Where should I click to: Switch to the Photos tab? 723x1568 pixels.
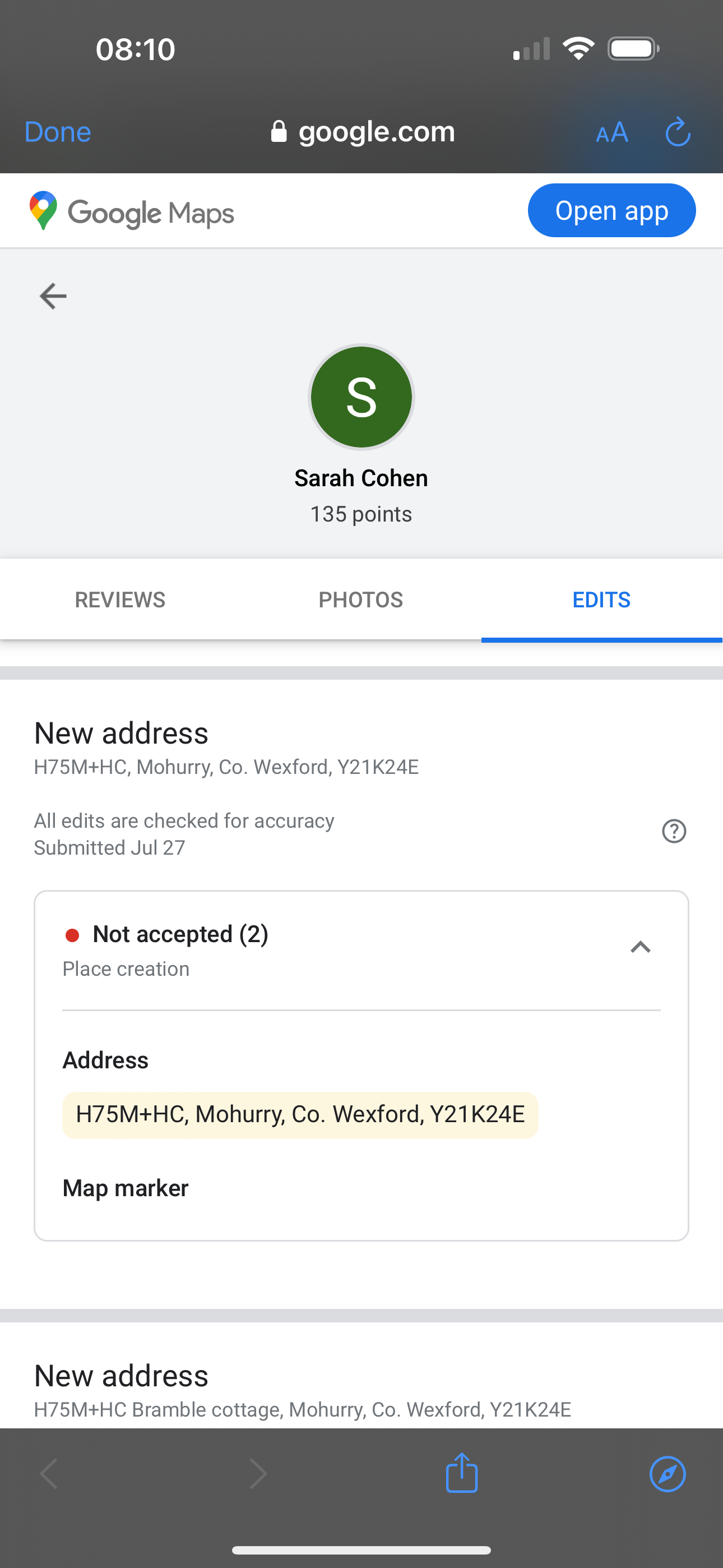(x=361, y=599)
